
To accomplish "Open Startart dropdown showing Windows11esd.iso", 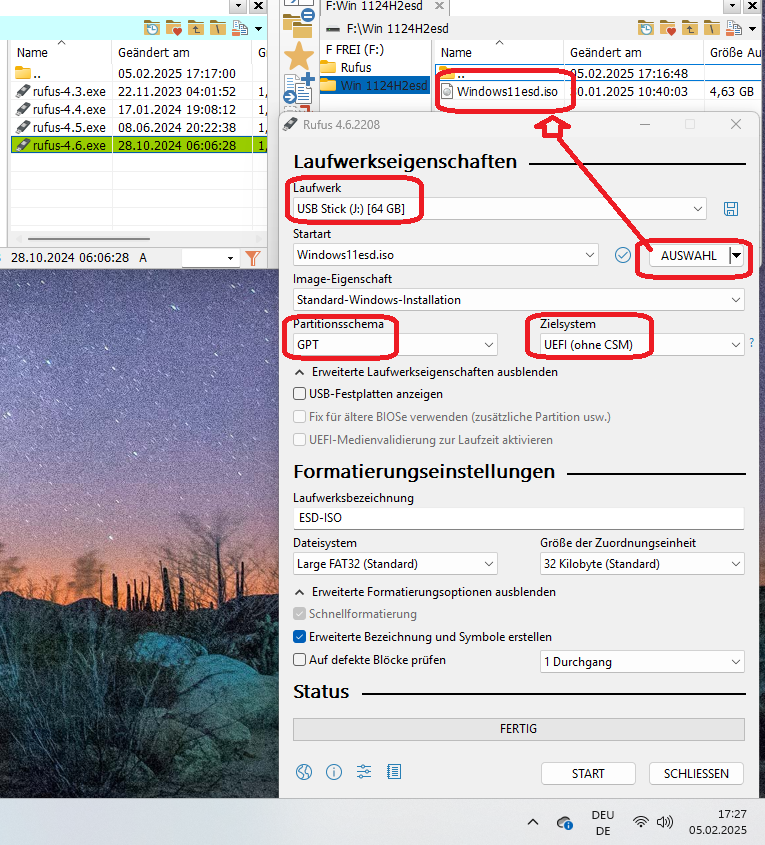I will click(x=446, y=255).
